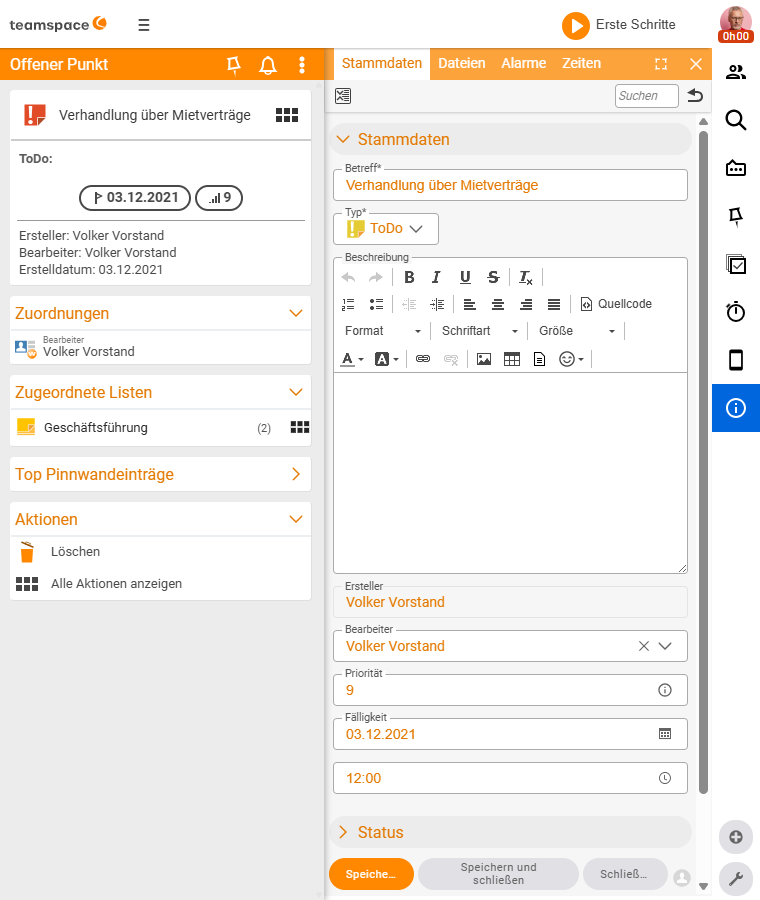Click the form view icon beside search
The height and width of the screenshot is (900, 760).
coord(343,96)
